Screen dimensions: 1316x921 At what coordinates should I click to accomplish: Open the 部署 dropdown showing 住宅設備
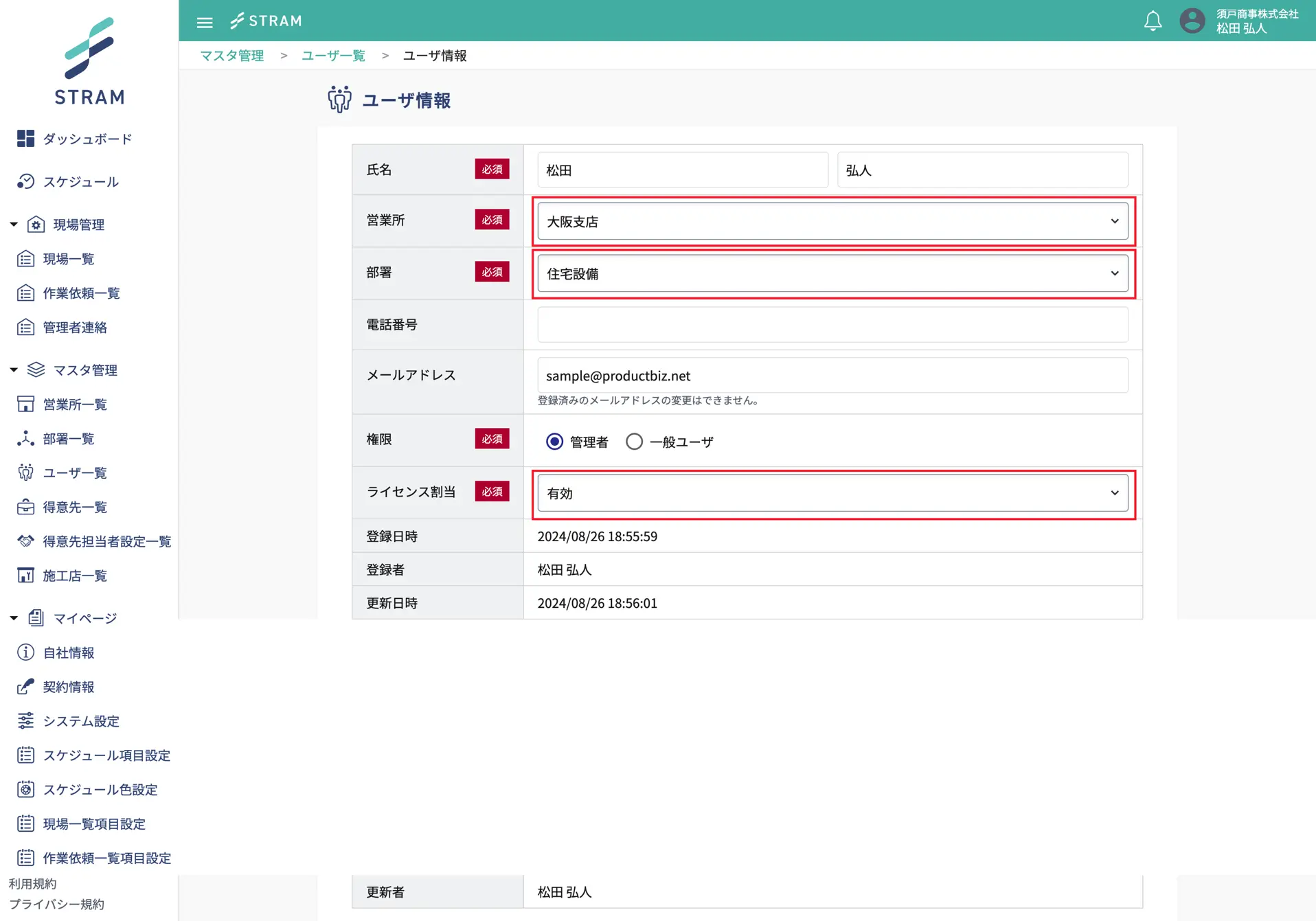tap(832, 273)
